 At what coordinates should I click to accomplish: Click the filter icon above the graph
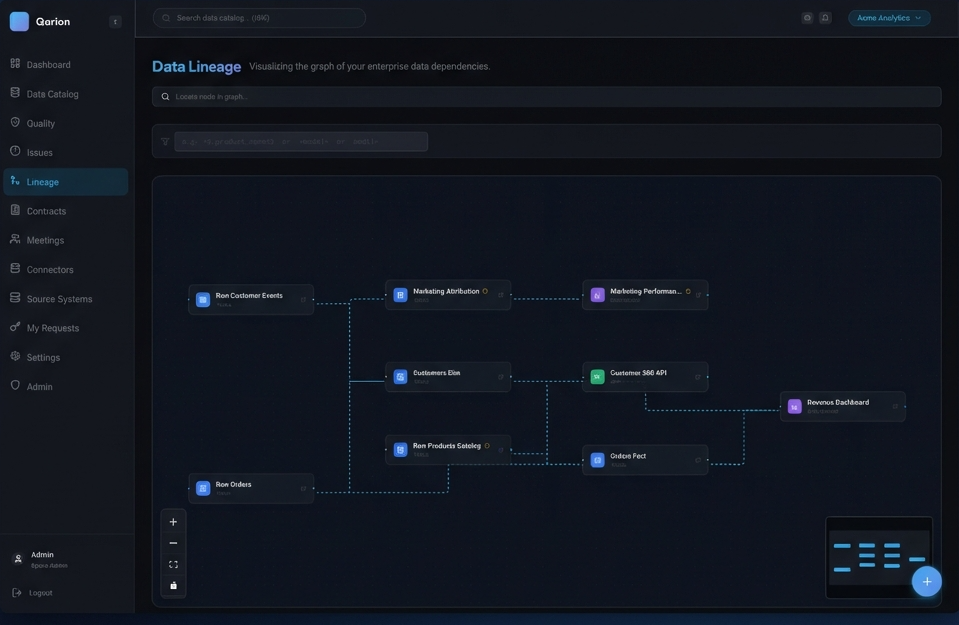tap(162, 139)
